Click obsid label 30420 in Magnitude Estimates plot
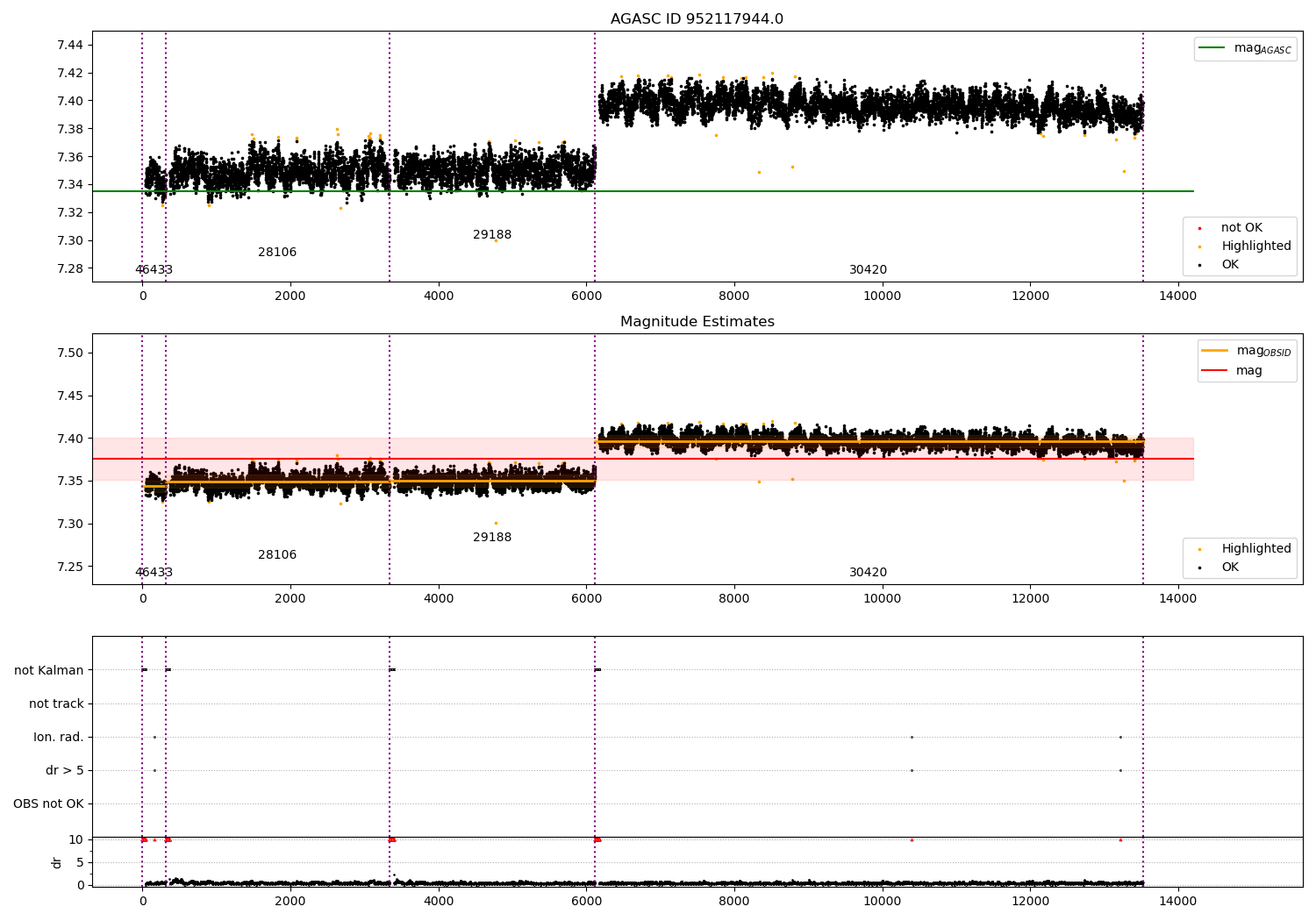 (868, 573)
